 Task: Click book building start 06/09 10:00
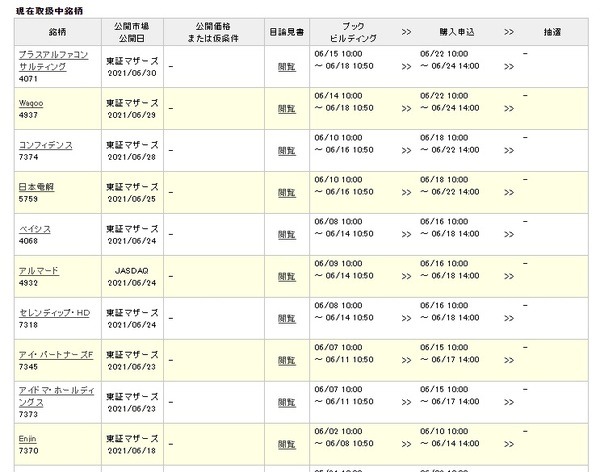(338, 263)
